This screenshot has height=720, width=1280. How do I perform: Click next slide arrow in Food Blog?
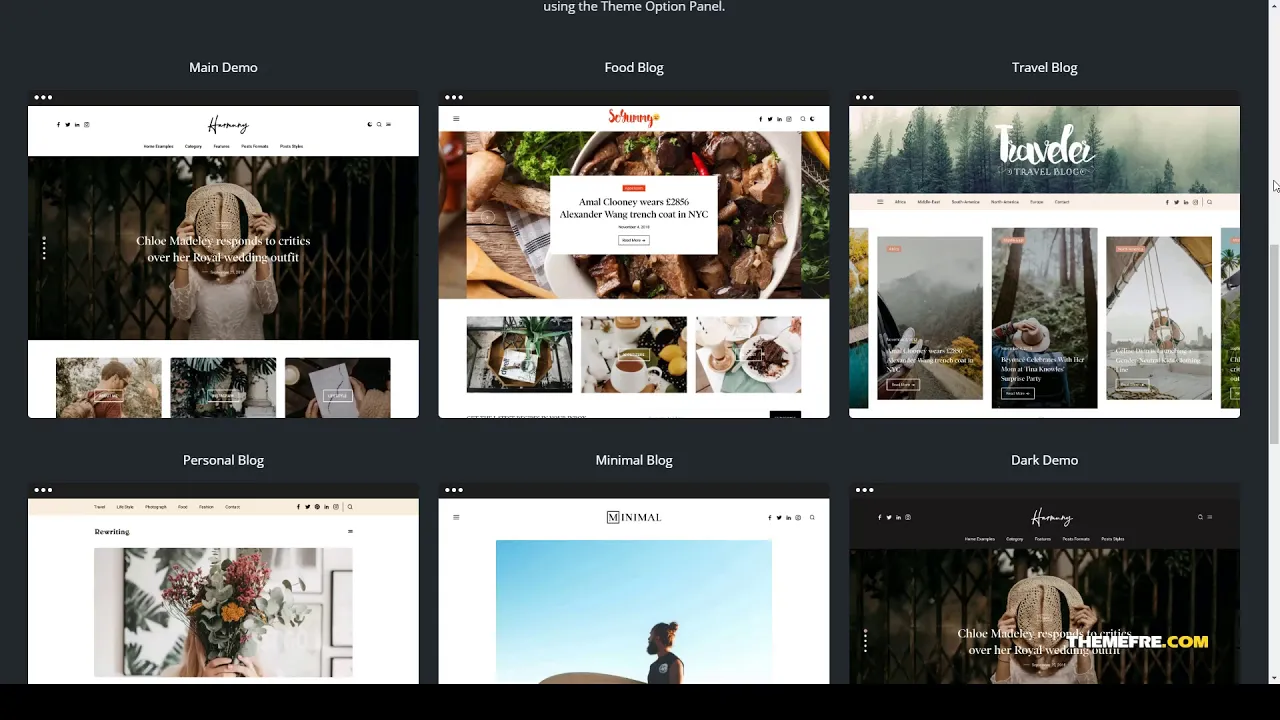[x=779, y=217]
